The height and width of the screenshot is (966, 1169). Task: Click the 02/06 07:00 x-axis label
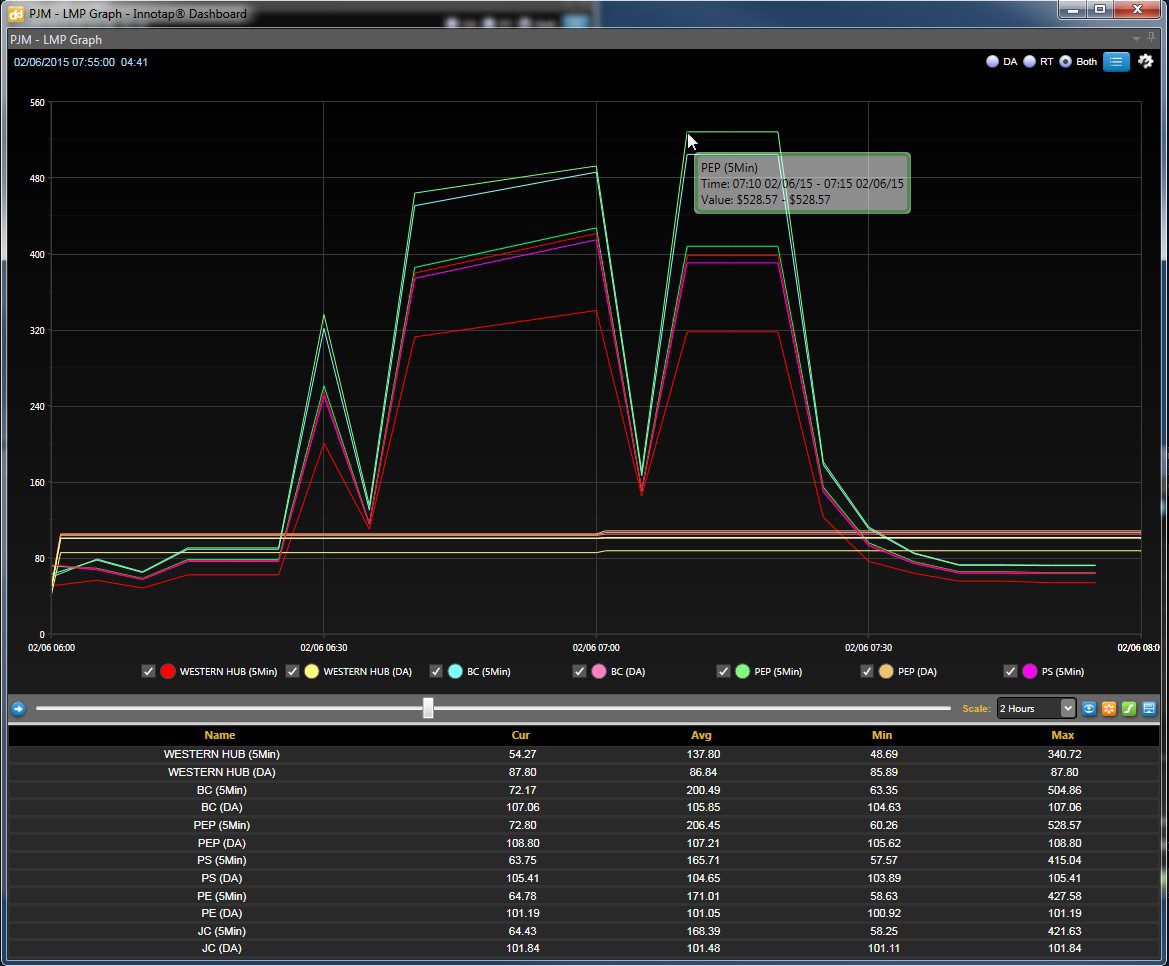click(x=596, y=648)
